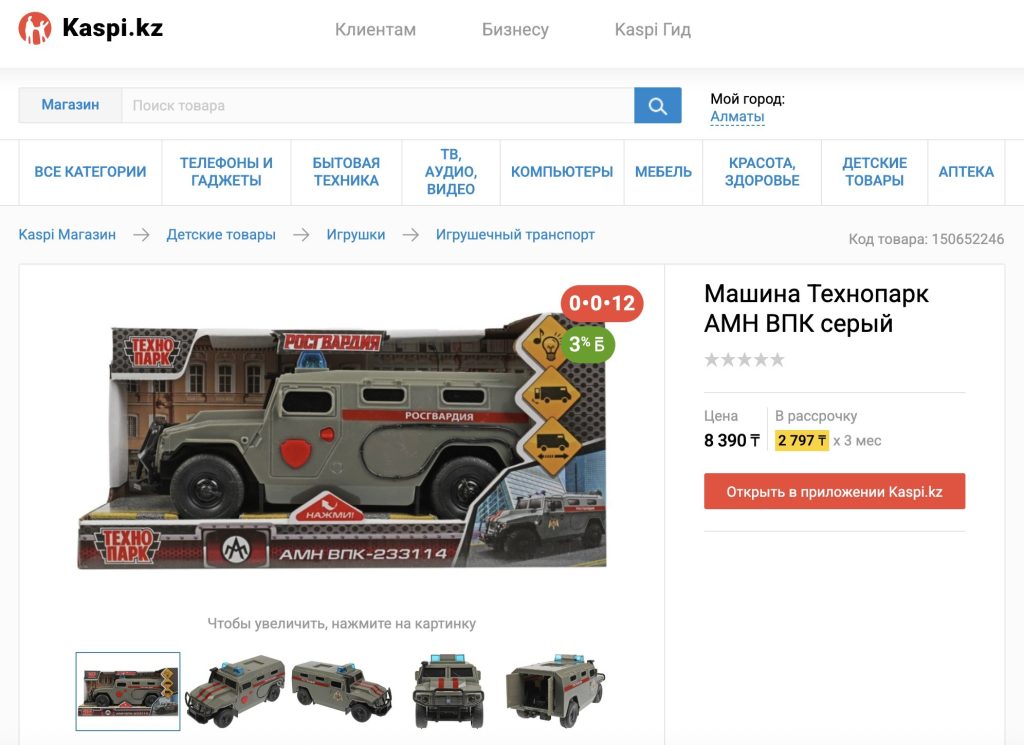The height and width of the screenshot is (745, 1024).
Task: Click the magnifier search button
Action: [658, 105]
